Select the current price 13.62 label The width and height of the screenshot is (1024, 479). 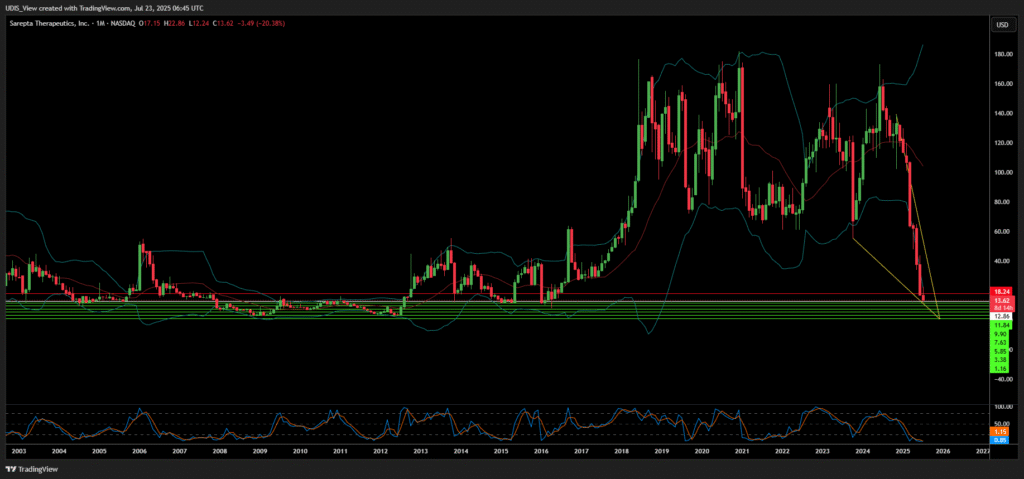pos(998,300)
